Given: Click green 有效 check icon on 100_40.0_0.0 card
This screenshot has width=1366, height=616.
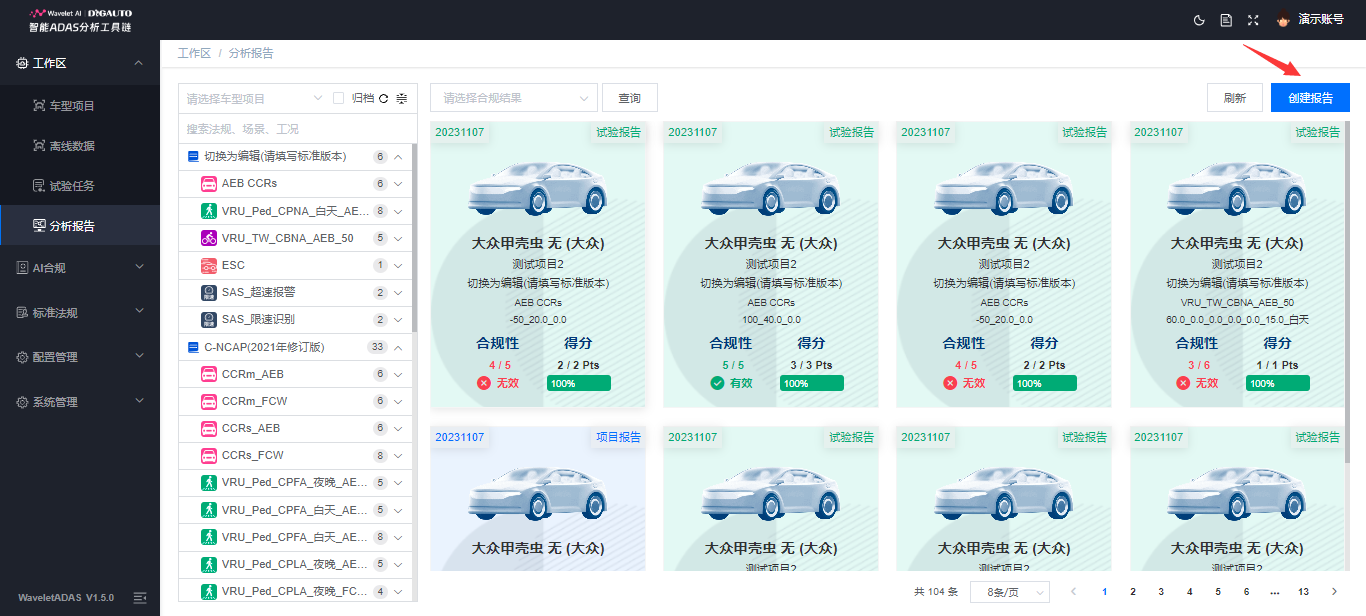Looking at the screenshot, I should [x=717, y=383].
